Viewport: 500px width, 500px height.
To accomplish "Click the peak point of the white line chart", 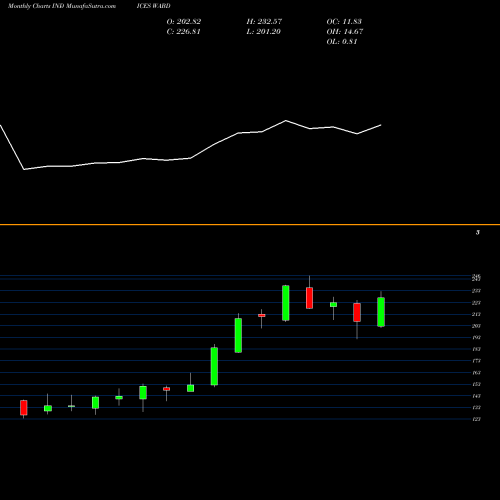I will (286, 121).
